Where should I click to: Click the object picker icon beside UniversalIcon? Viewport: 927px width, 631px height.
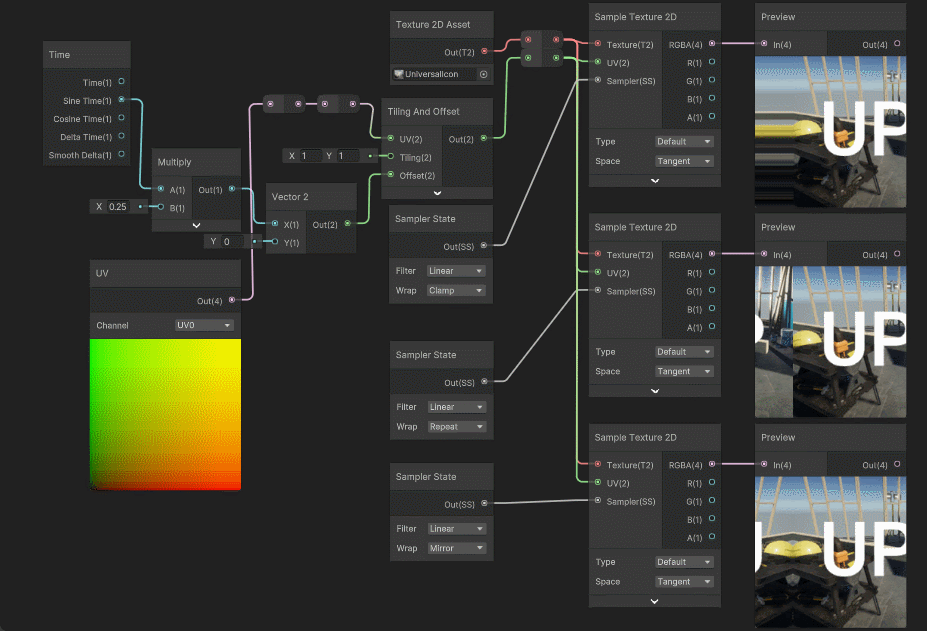click(x=484, y=74)
